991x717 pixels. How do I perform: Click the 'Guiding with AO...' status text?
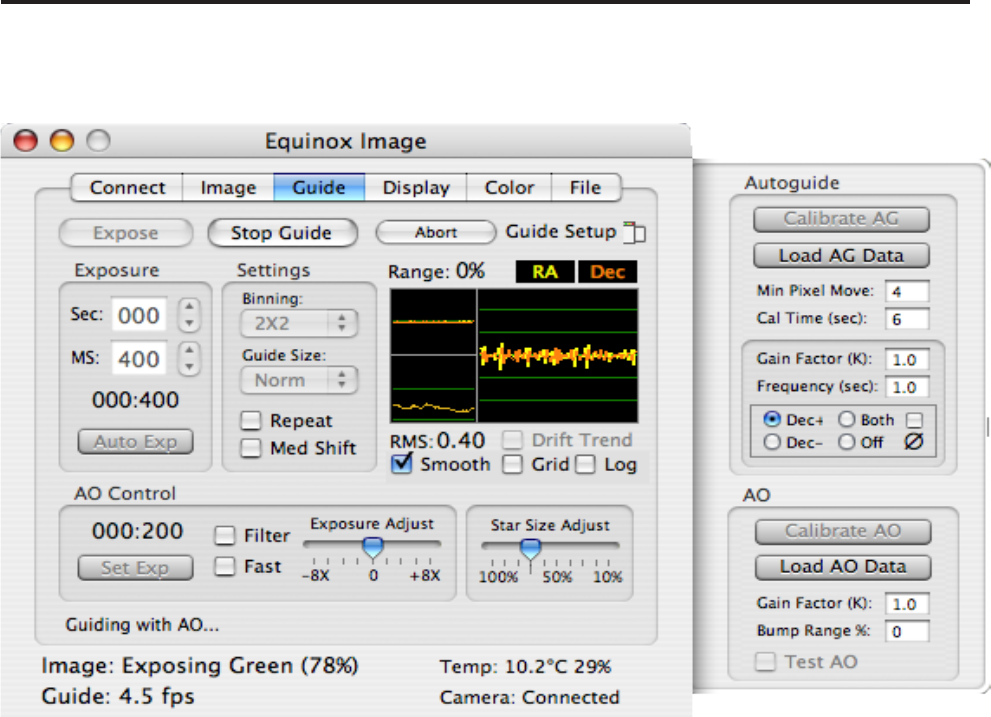coord(142,625)
